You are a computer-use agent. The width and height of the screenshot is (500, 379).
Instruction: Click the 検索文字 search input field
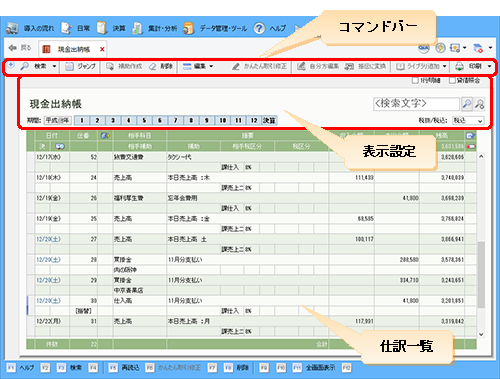pyautogui.click(x=416, y=104)
